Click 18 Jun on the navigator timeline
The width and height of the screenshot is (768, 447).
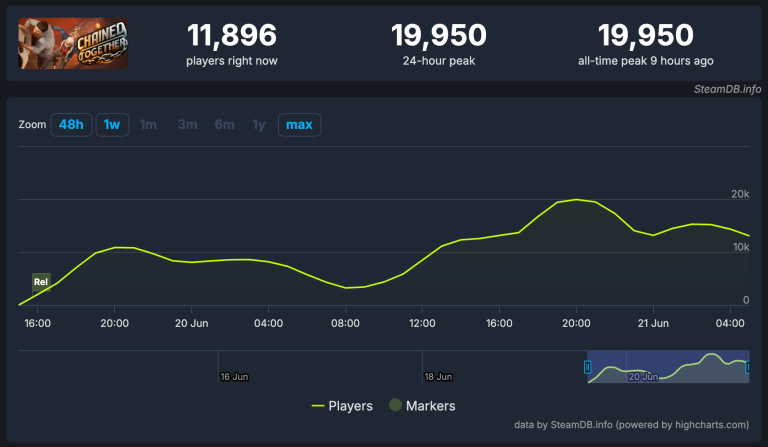pos(438,377)
